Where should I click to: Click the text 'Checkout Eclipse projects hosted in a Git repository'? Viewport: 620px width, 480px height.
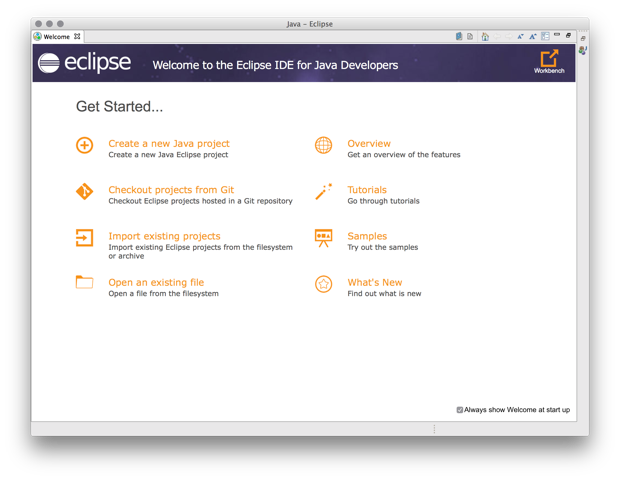click(x=200, y=201)
